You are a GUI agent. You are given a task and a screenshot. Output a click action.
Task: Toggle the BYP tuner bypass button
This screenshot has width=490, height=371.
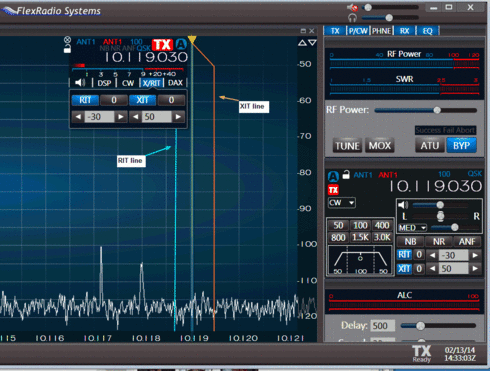(461, 146)
